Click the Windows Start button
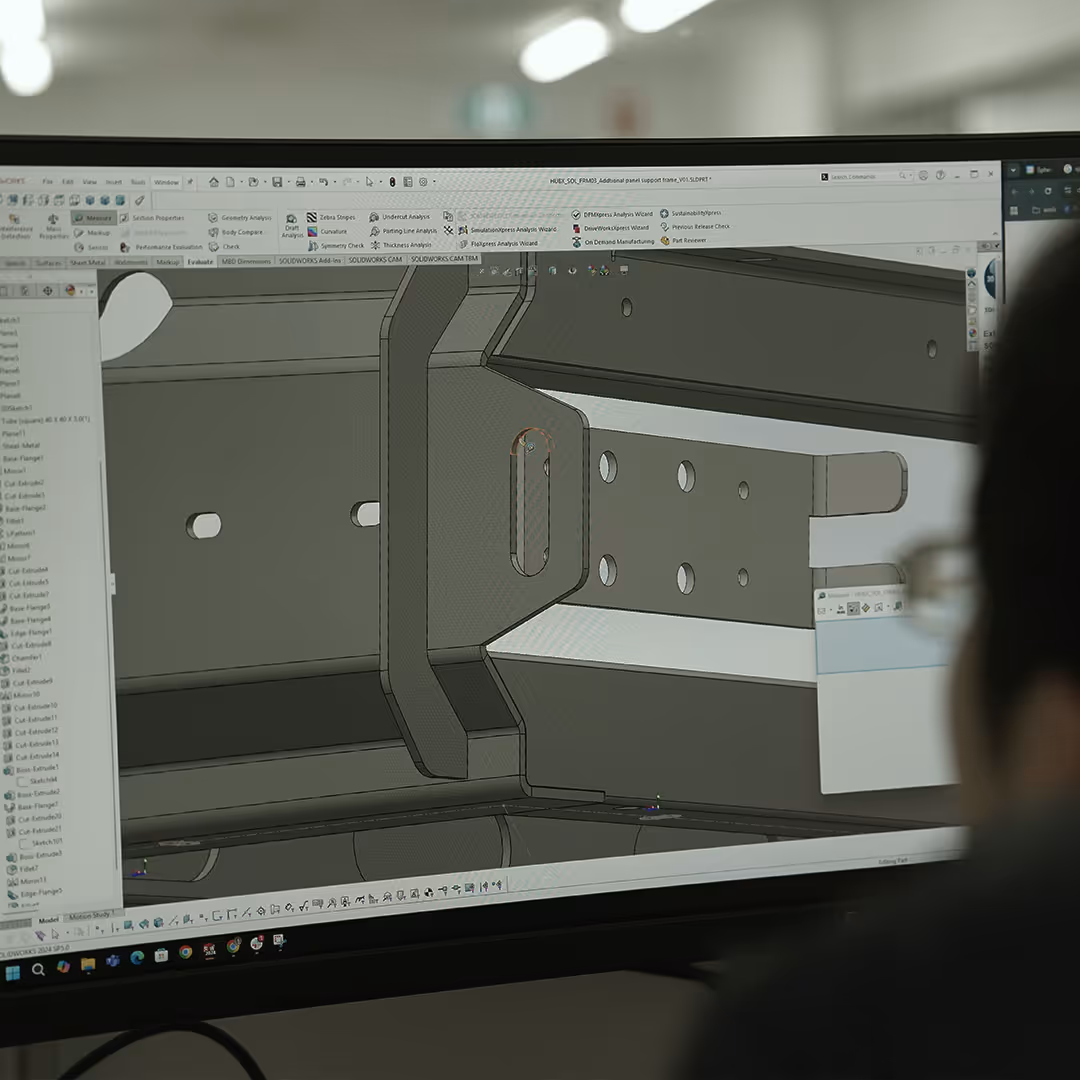This screenshot has width=1080, height=1080. [12, 973]
